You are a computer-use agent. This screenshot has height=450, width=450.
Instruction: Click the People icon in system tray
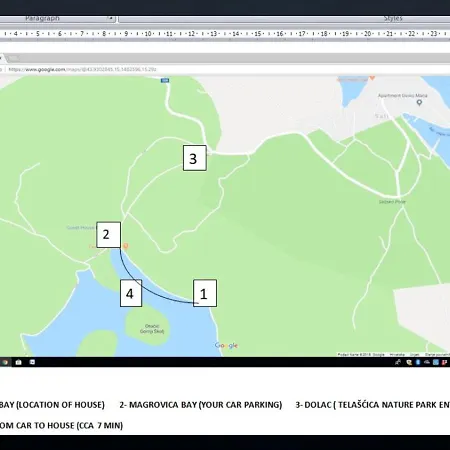tap(398, 362)
